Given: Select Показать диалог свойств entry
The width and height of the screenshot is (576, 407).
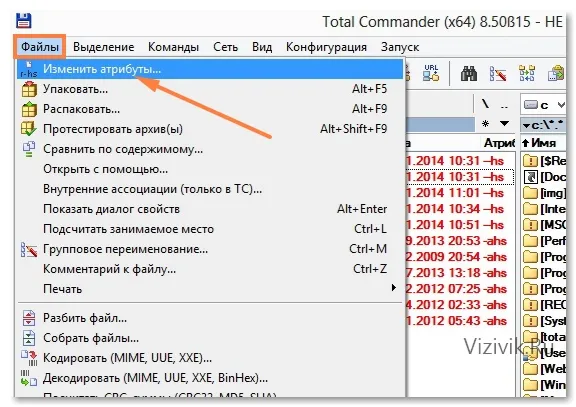Looking at the screenshot, I should (x=210, y=209).
